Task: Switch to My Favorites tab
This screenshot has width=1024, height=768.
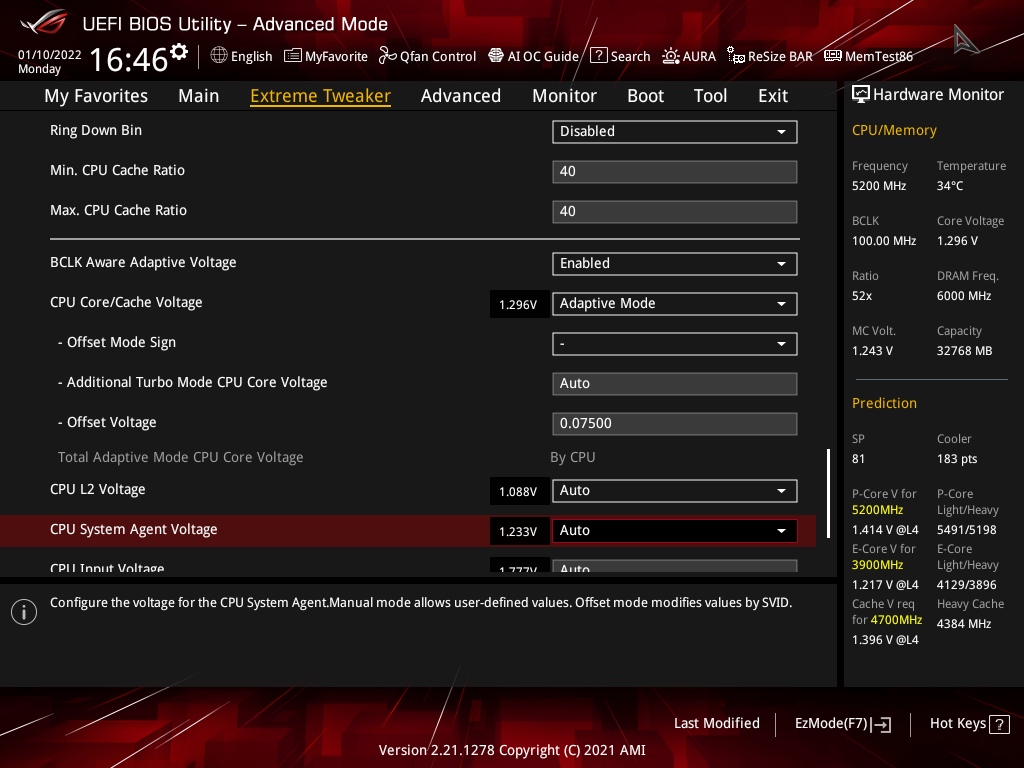Action: pyautogui.click(x=96, y=96)
